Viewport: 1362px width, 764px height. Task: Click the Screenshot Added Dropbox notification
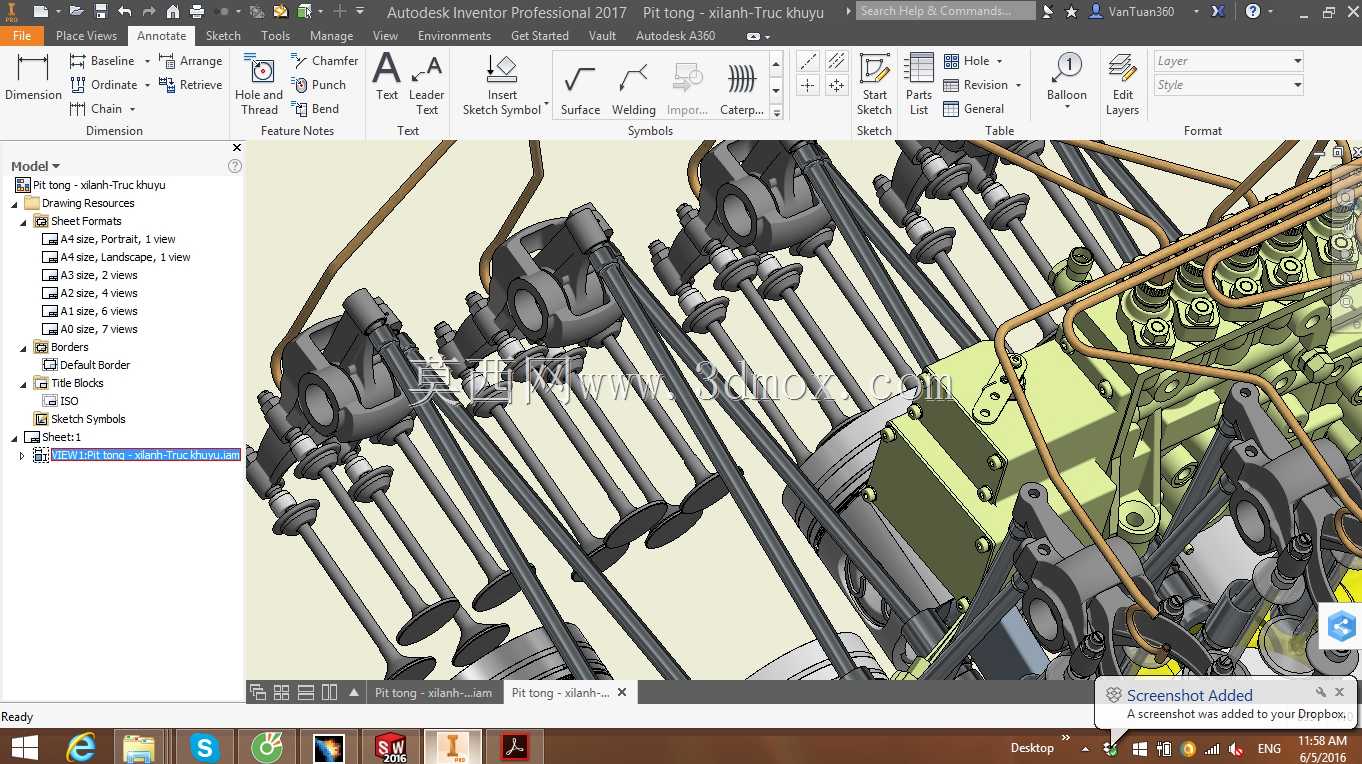1227,703
